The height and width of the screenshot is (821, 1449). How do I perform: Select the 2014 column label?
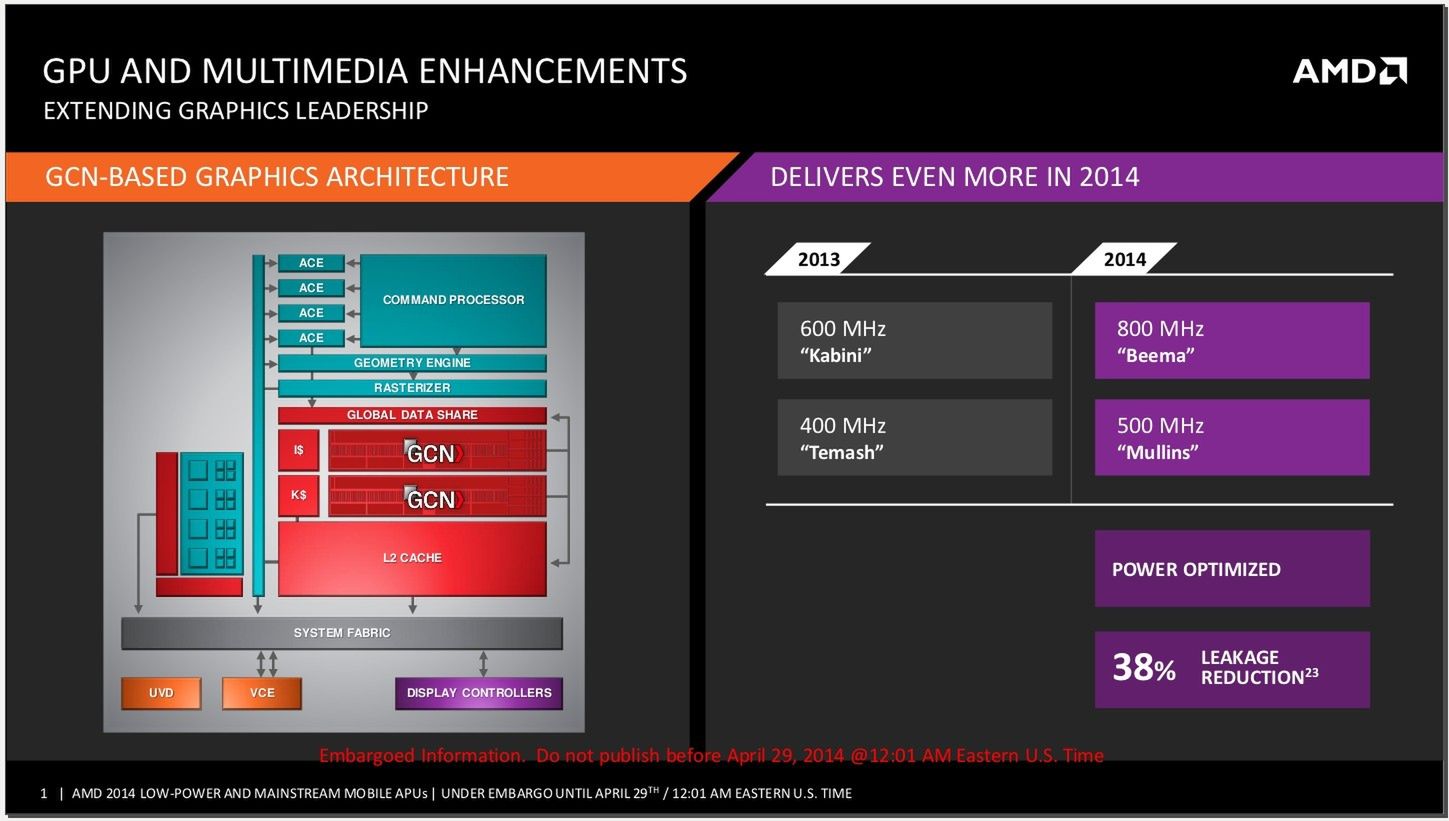(x=1124, y=259)
